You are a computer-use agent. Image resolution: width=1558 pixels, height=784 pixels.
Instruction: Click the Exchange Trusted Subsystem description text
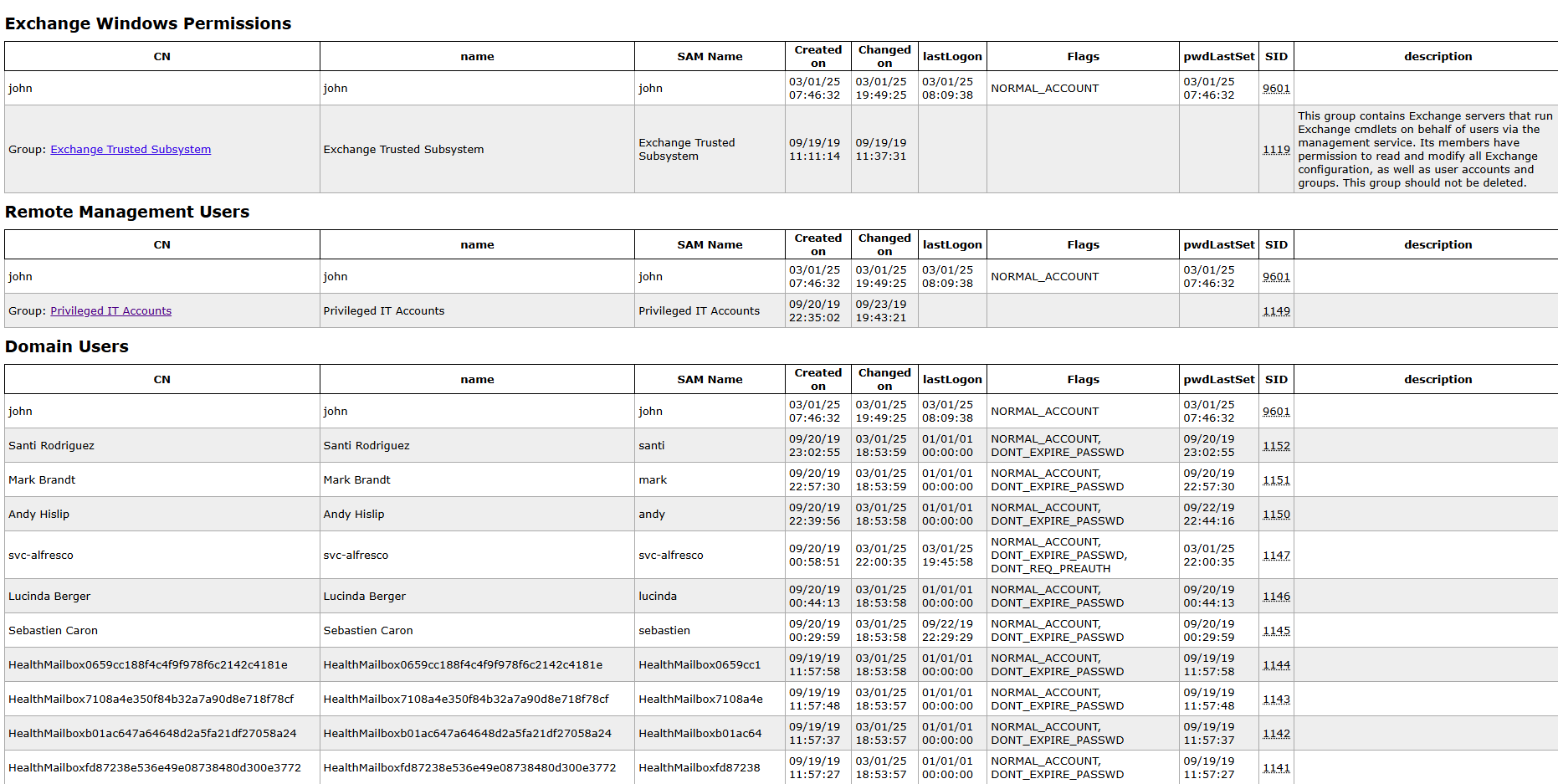click(1424, 150)
